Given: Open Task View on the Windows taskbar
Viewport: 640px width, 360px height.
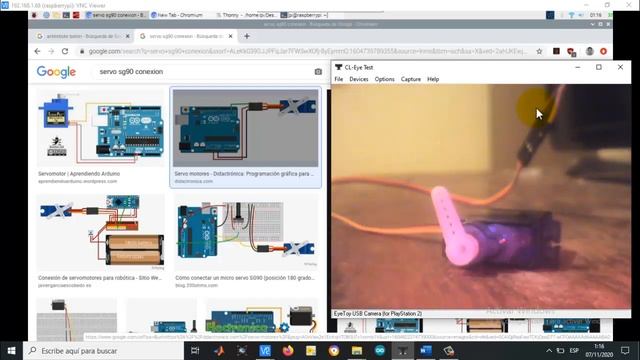Looking at the screenshot, I should click(195, 351).
